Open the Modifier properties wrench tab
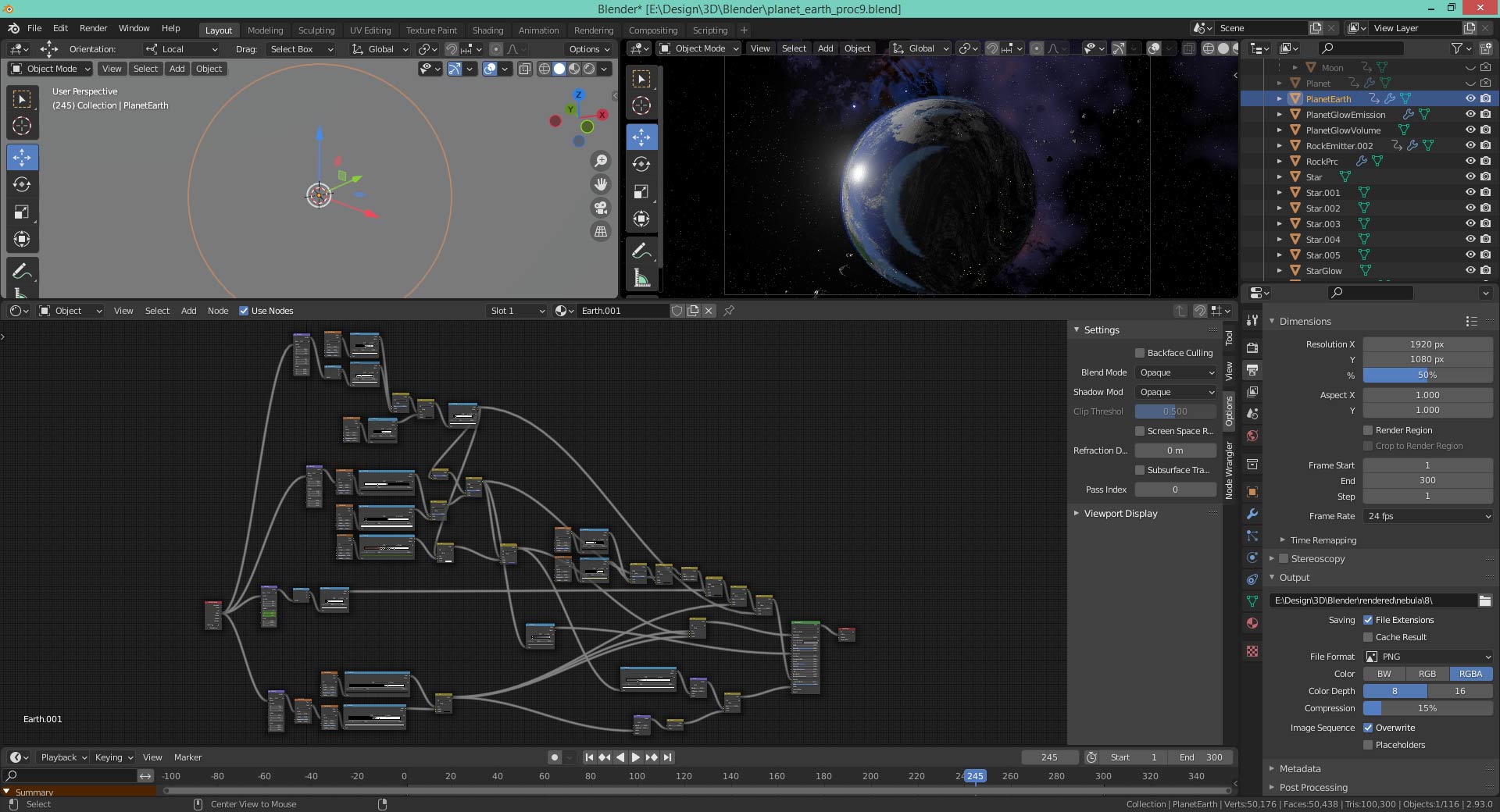1500x812 pixels. coord(1252,514)
